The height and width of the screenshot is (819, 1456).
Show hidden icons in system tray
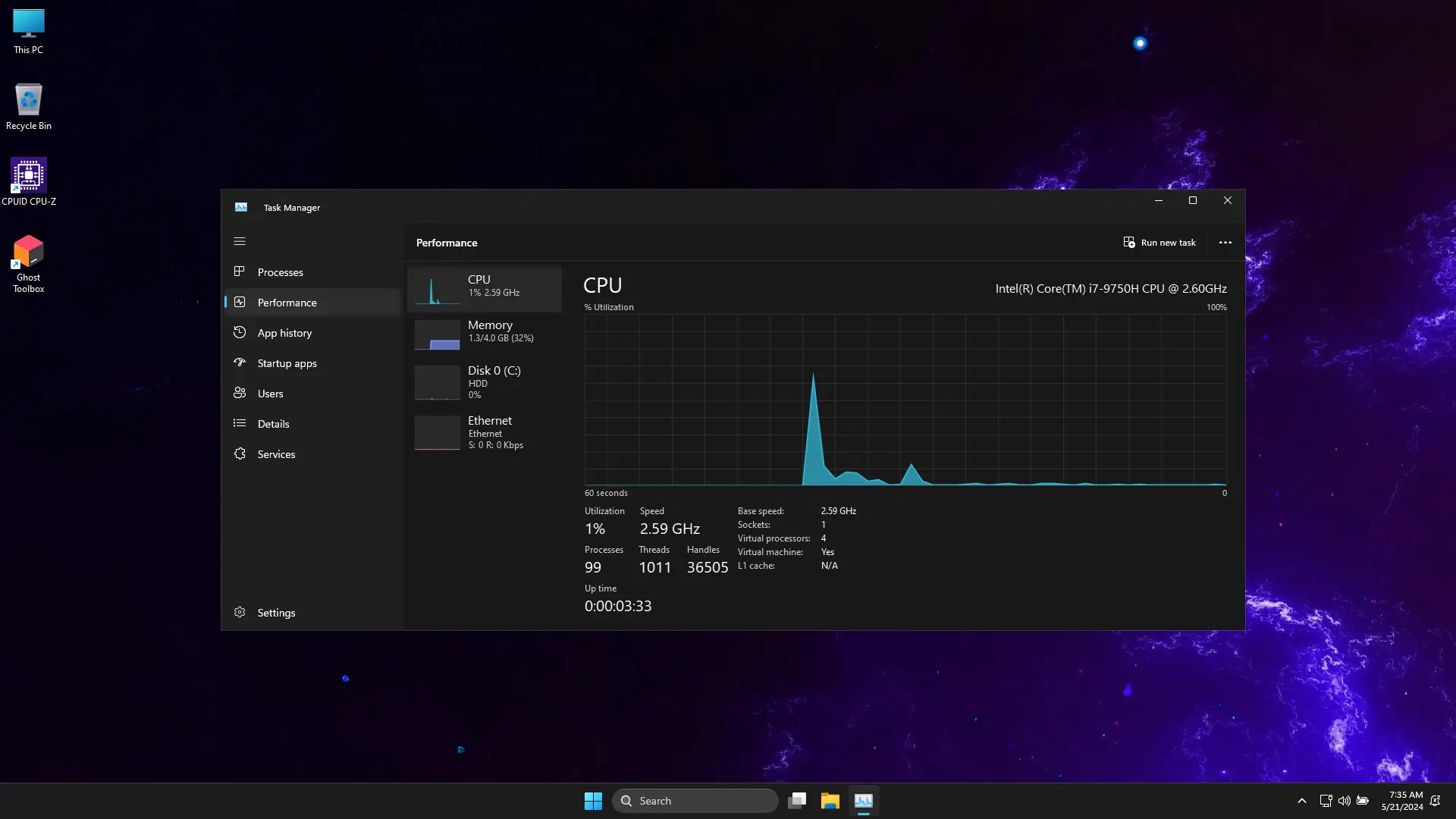point(1301,801)
